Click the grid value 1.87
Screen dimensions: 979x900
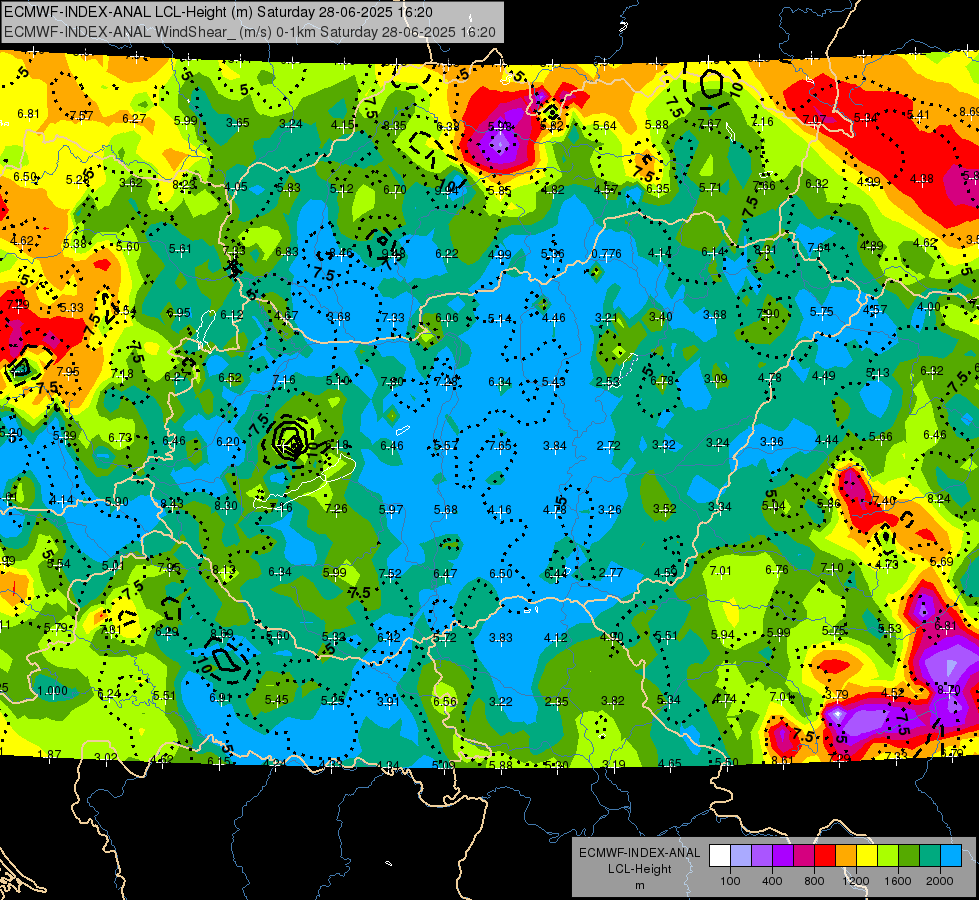pyautogui.click(x=49, y=754)
